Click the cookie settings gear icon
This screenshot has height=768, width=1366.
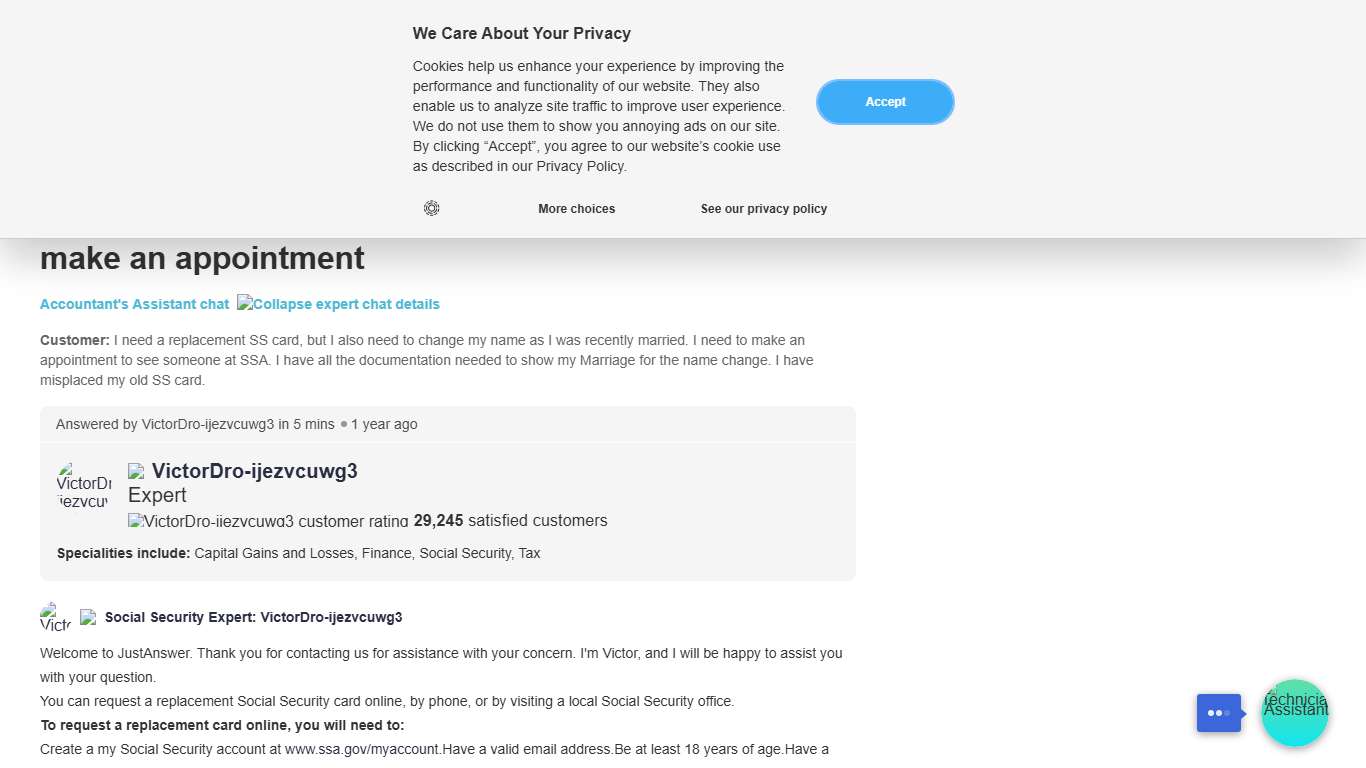[431, 208]
